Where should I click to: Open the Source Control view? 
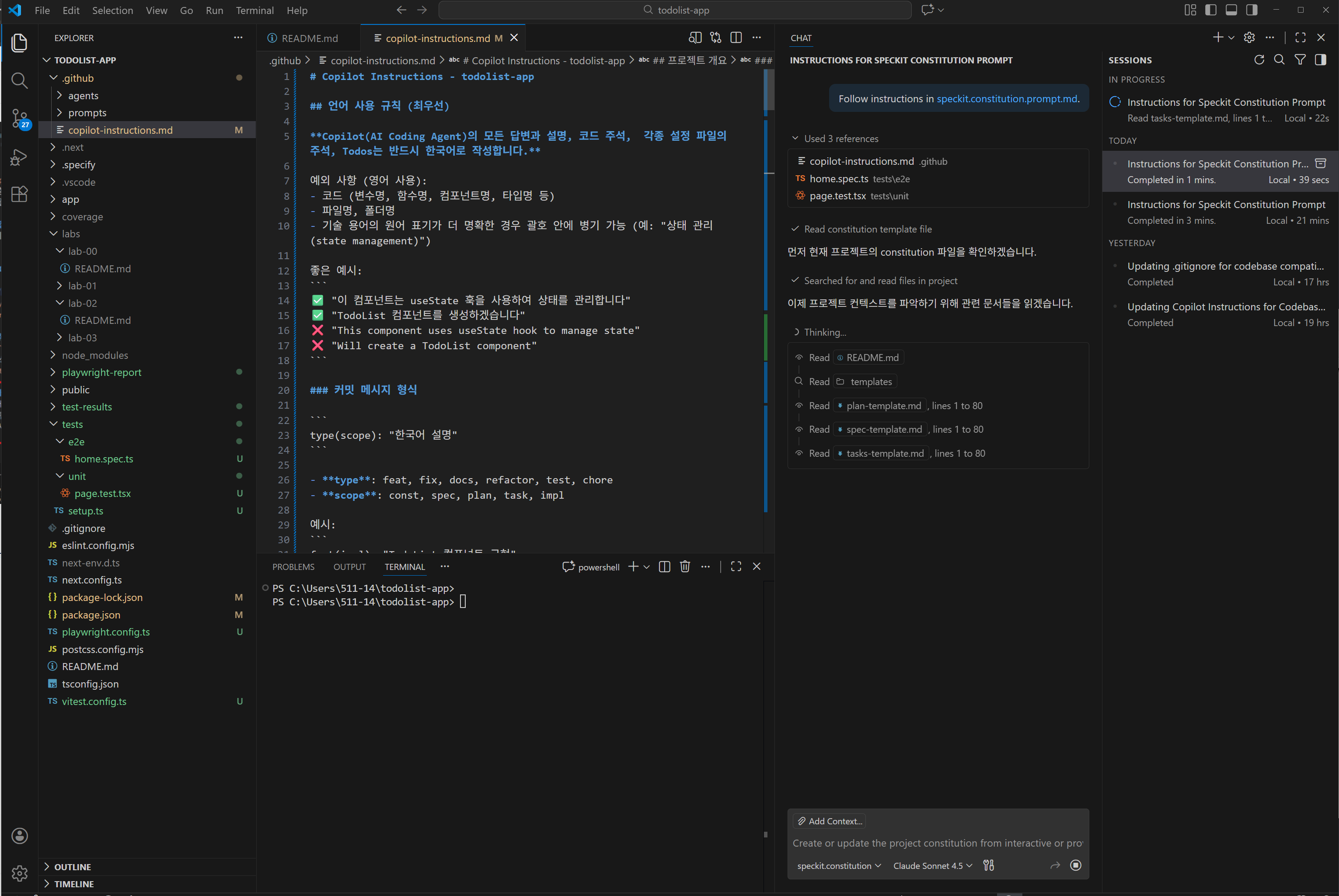[19, 118]
